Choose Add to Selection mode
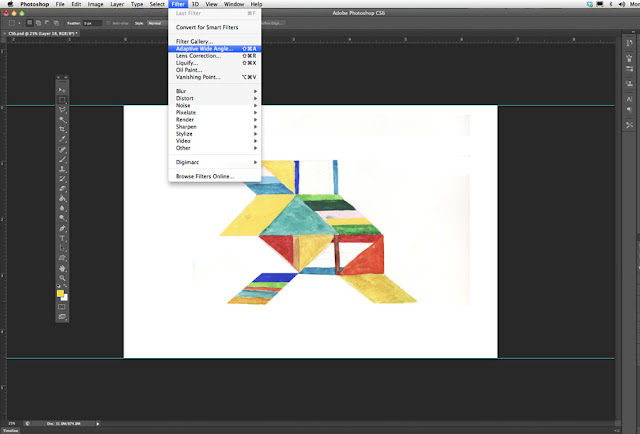Viewport: 640px width, 434px height. click(x=38, y=23)
